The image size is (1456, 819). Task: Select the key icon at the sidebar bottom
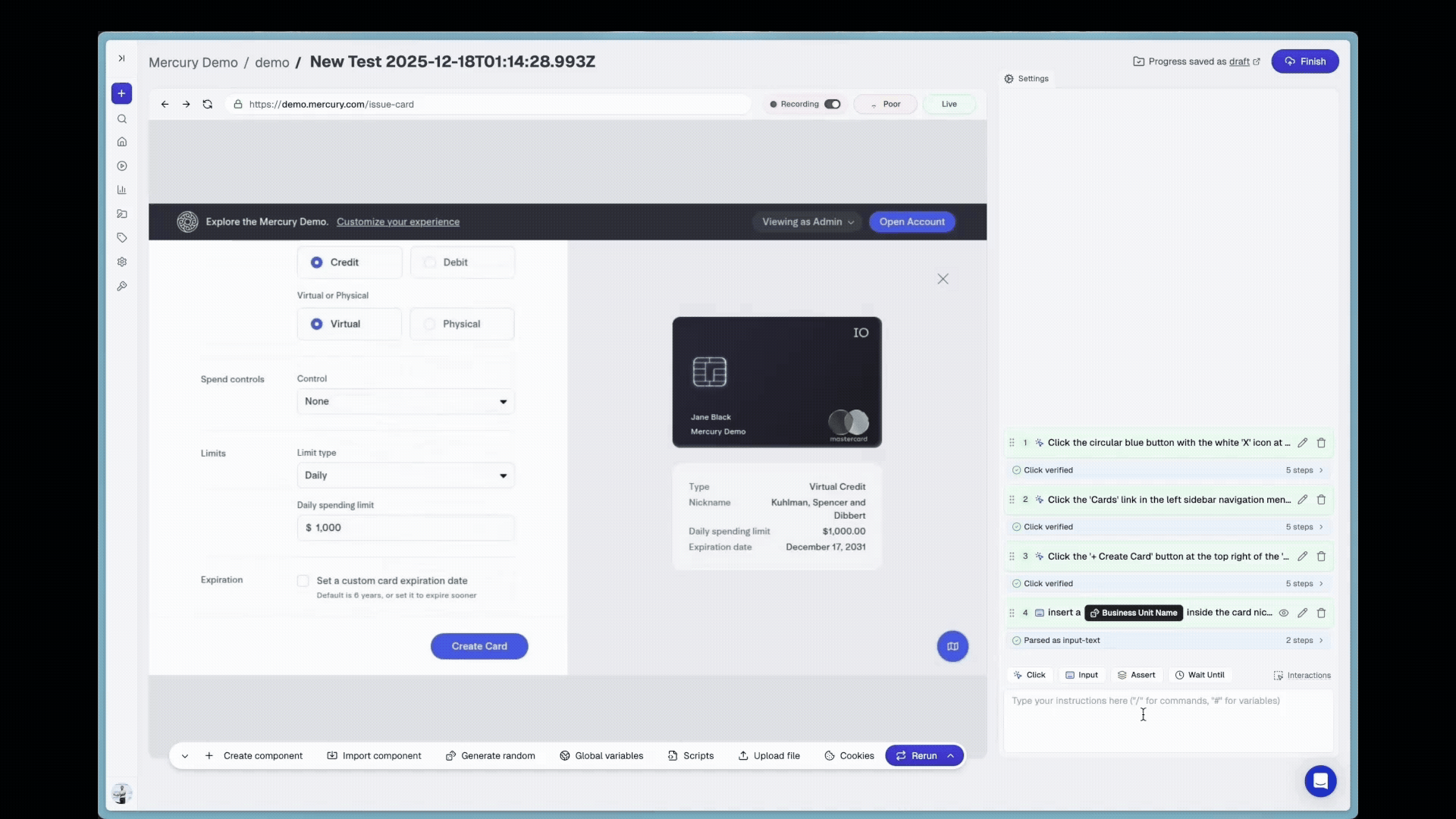[121, 286]
